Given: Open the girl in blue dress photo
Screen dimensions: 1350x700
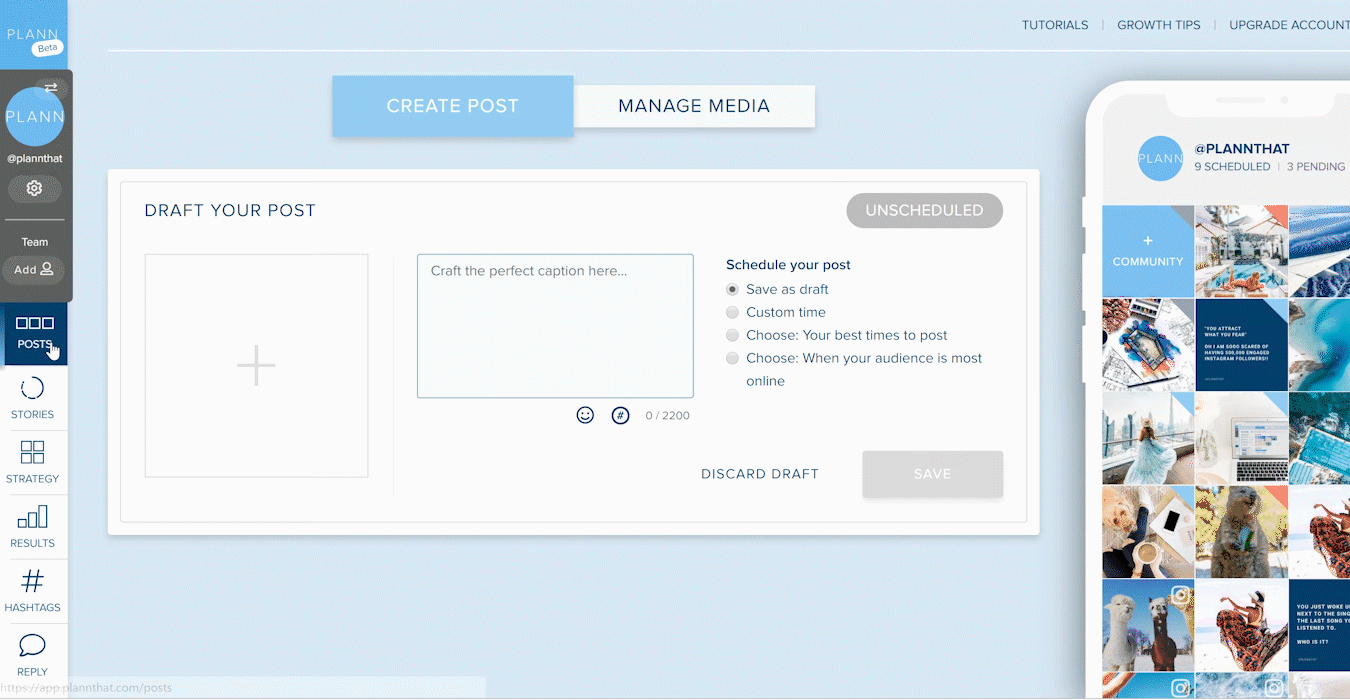Looking at the screenshot, I should click(x=1148, y=438).
